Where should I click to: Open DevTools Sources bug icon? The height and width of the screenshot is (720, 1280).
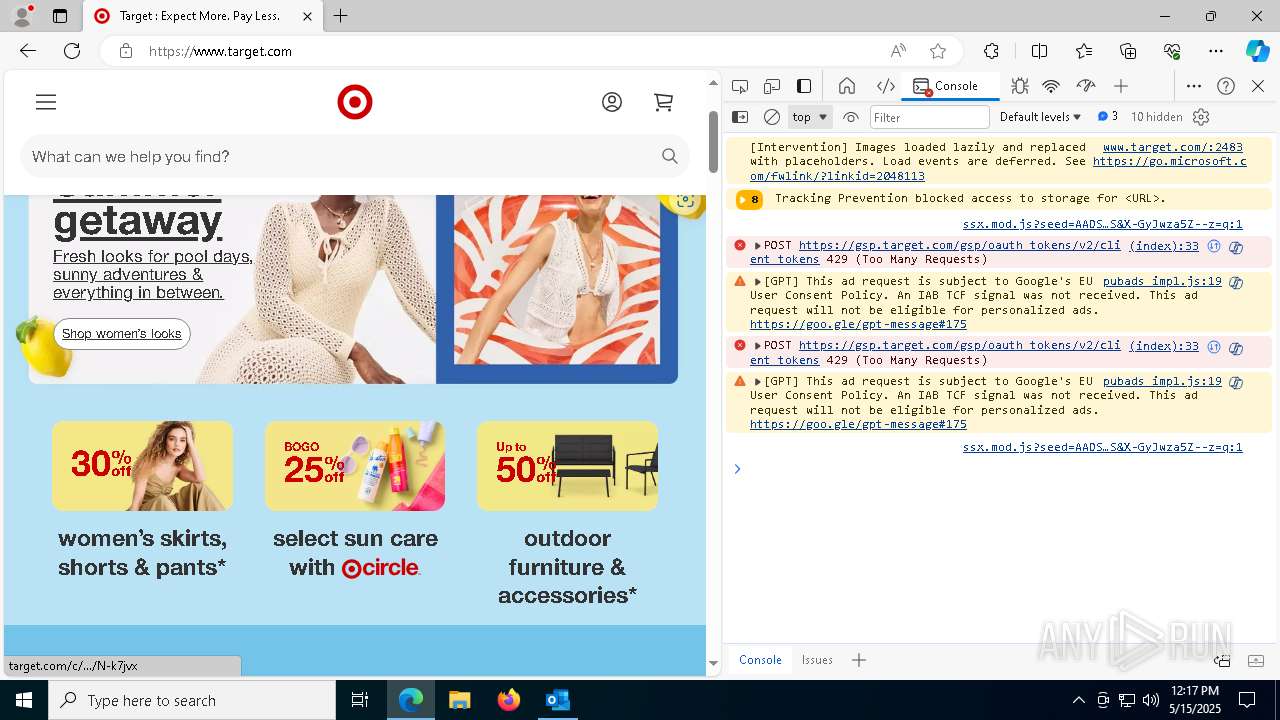1019,86
